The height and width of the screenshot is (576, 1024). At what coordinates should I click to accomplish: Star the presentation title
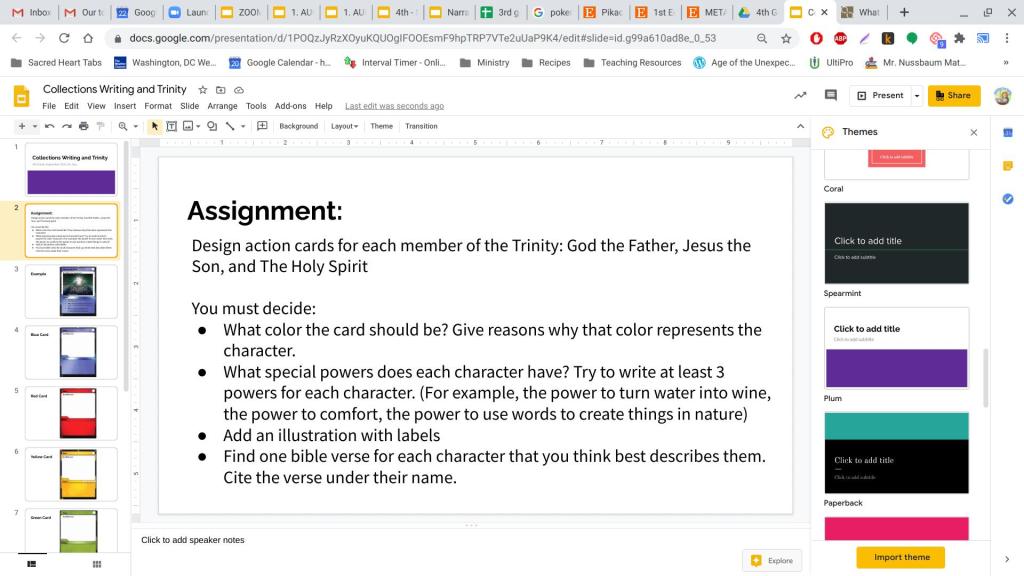click(204, 90)
